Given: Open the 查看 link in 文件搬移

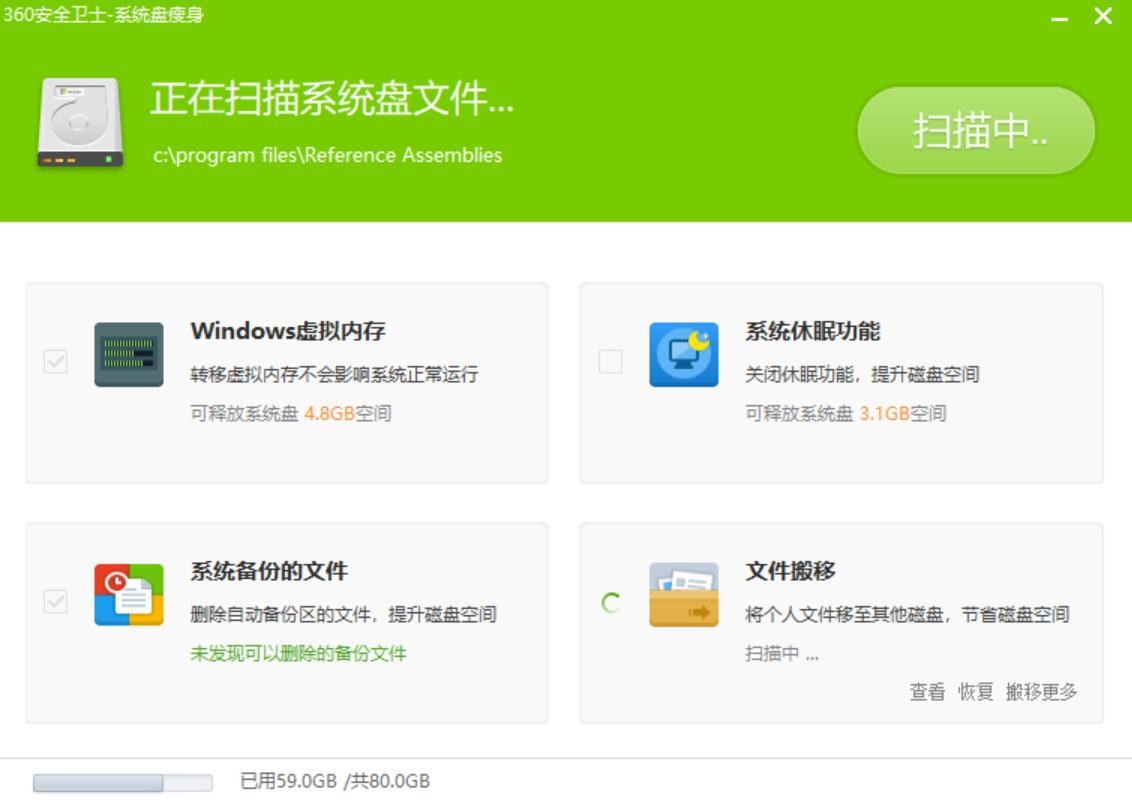Looking at the screenshot, I should click(926, 692).
